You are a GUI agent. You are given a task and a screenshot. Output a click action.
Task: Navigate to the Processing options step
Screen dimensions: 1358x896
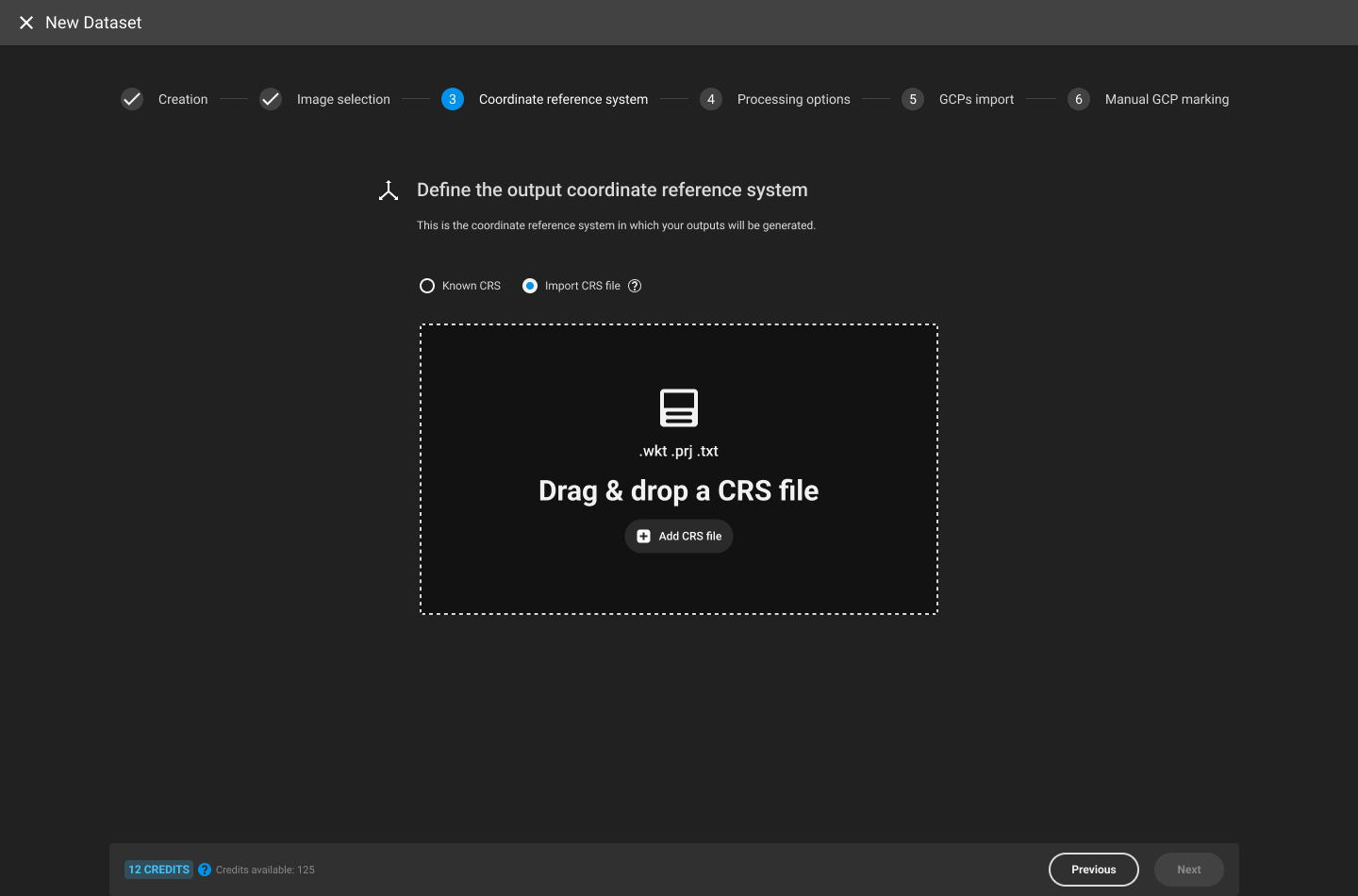click(794, 99)
